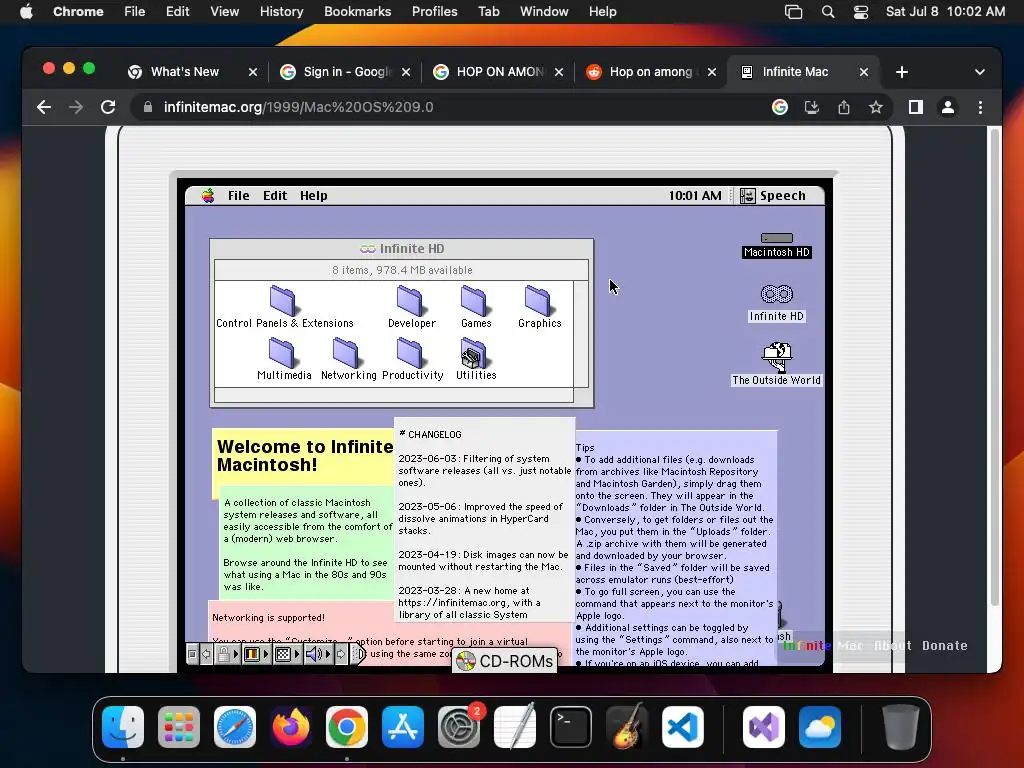Select the Macintosh HD desktop drive
This screenshot has width=1024, height=768.
point(776,246)
